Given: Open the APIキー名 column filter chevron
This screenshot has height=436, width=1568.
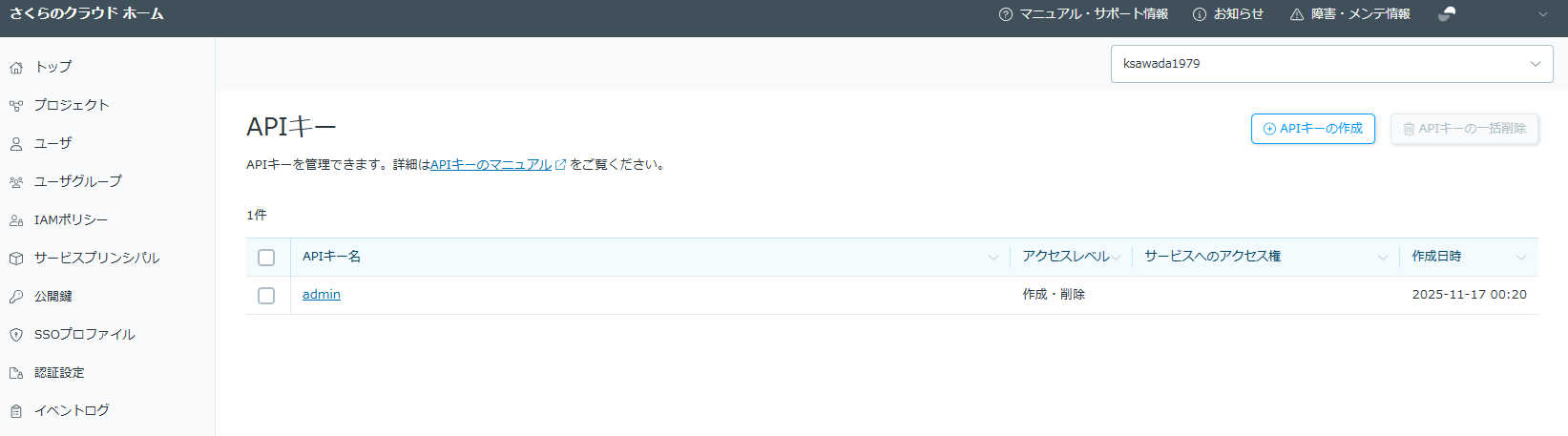Looking at the screenshot, I should 993,258.
